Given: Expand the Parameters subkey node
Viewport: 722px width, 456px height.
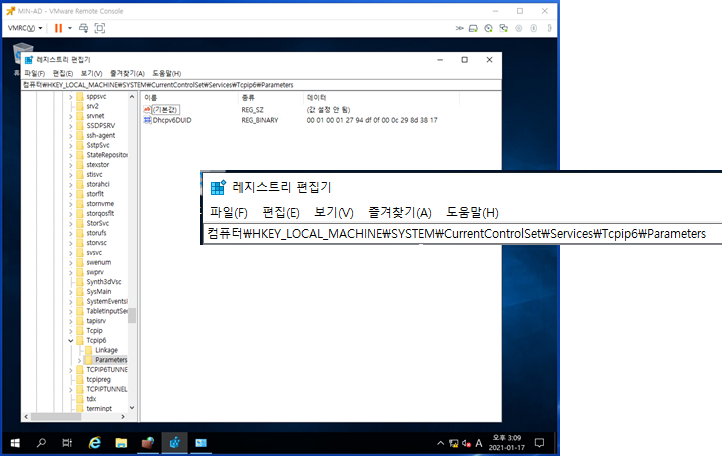Looking at the screenshot, I should [x=80, y=360].
